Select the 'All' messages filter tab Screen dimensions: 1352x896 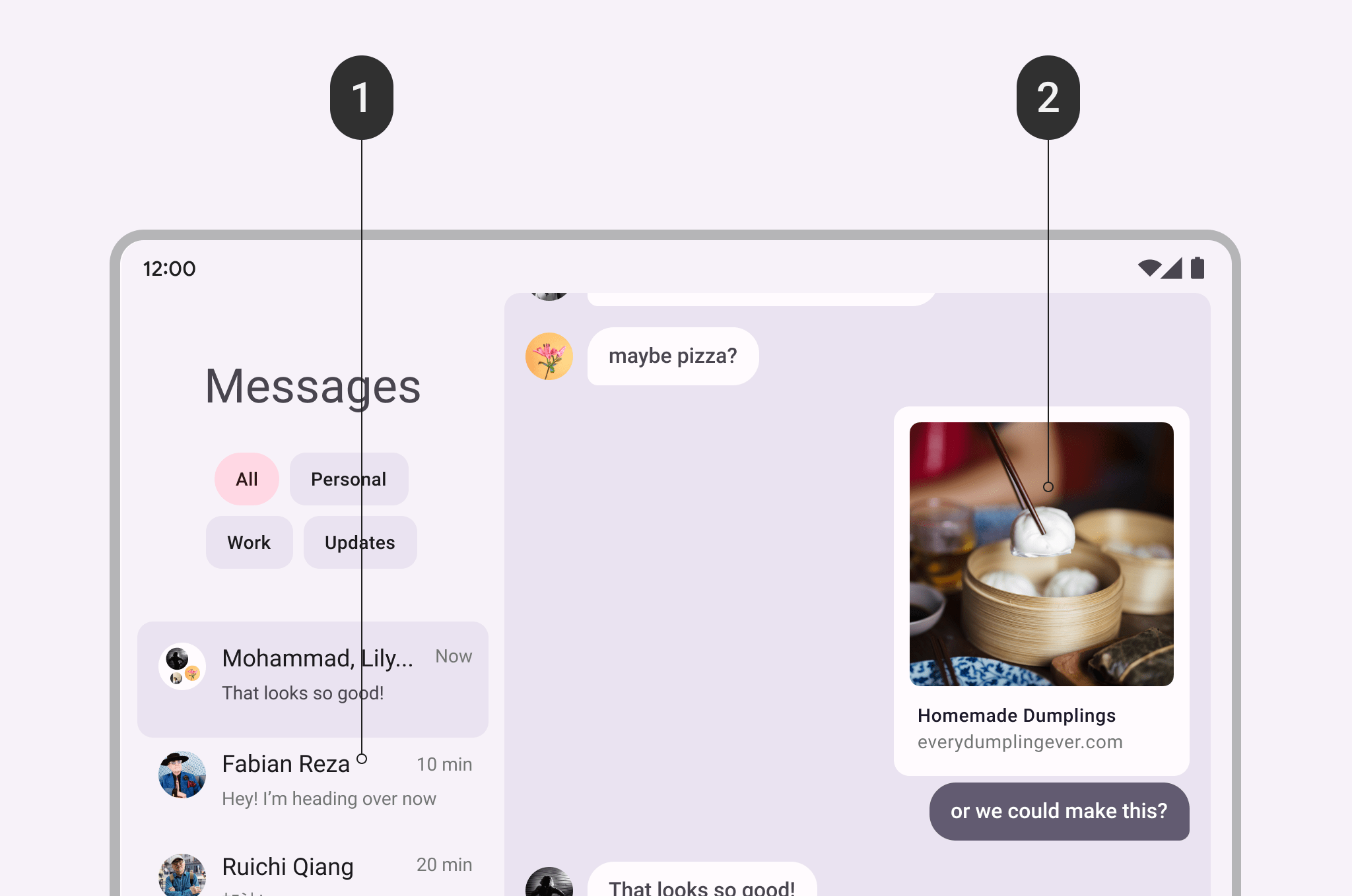246,478
